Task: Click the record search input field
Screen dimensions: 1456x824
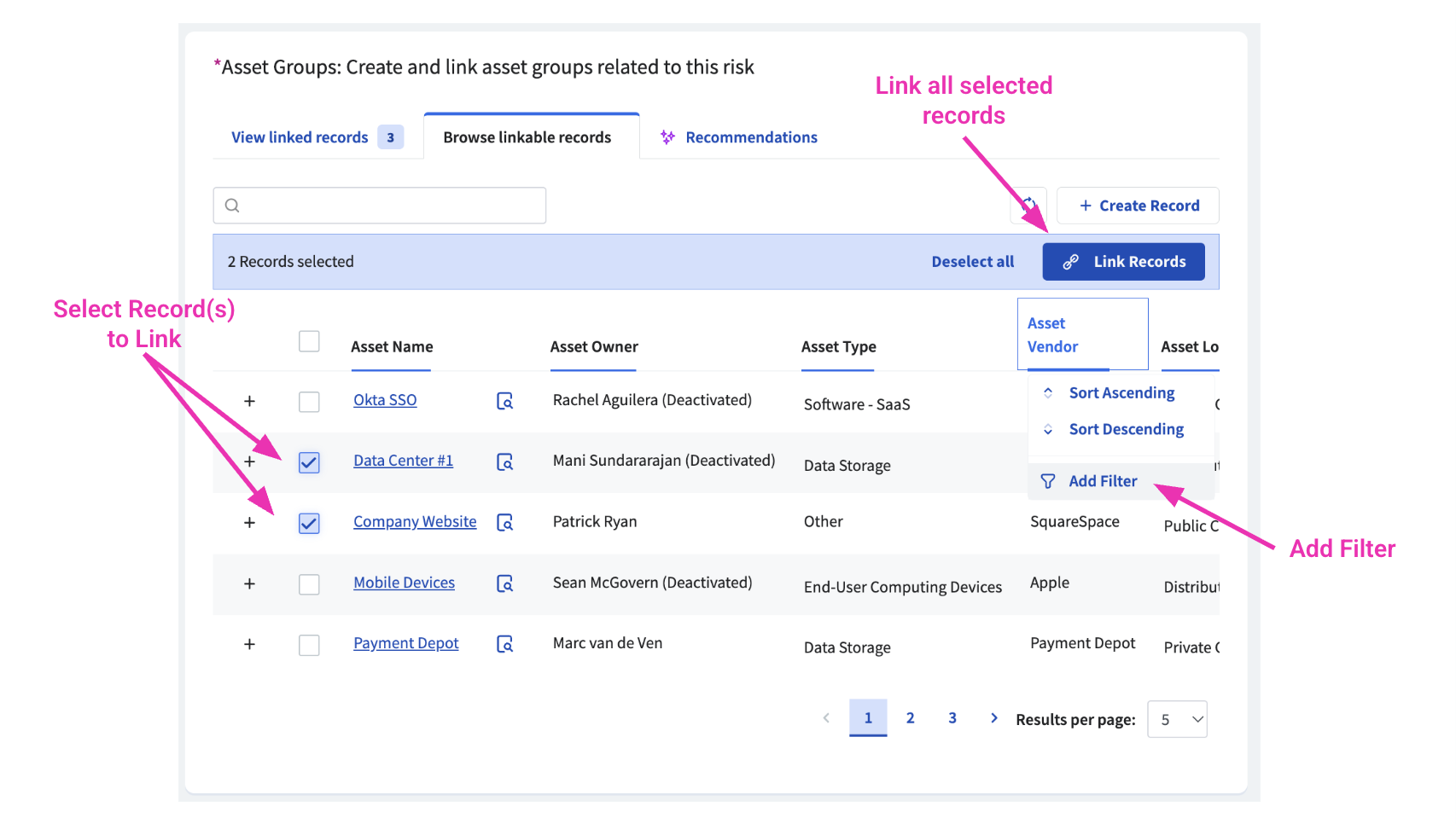Action: pyautogui.click(x=380, y=206)
